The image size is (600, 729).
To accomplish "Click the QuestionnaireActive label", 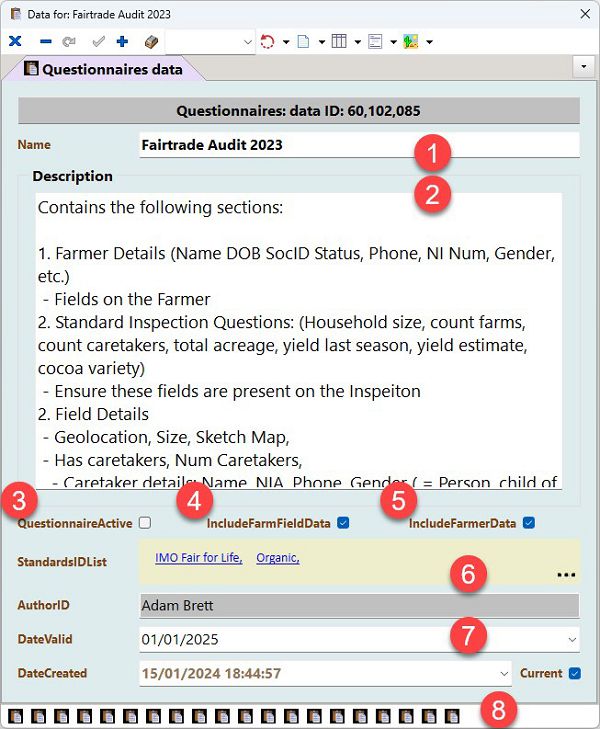I will pyautogui.click(x=75, y=523).
